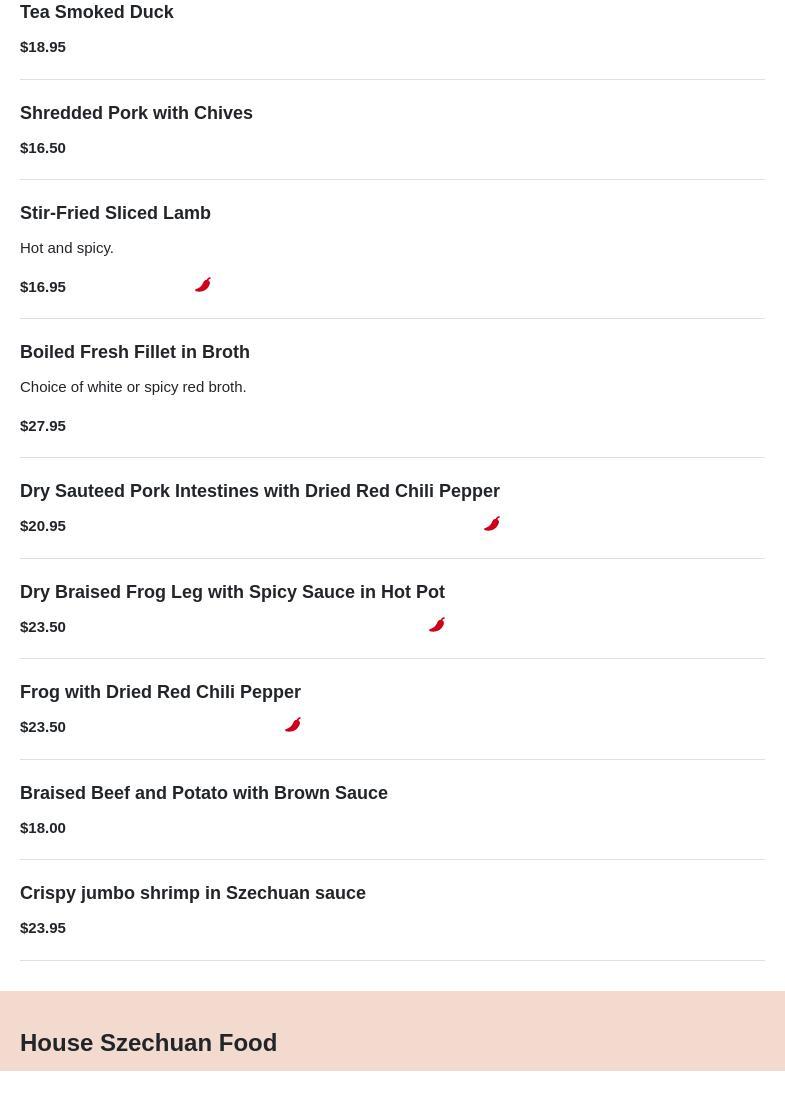785x1104 pixels.
Task: Click chili icon for Dry Braised Frog Leg
Action: (437, 625)
